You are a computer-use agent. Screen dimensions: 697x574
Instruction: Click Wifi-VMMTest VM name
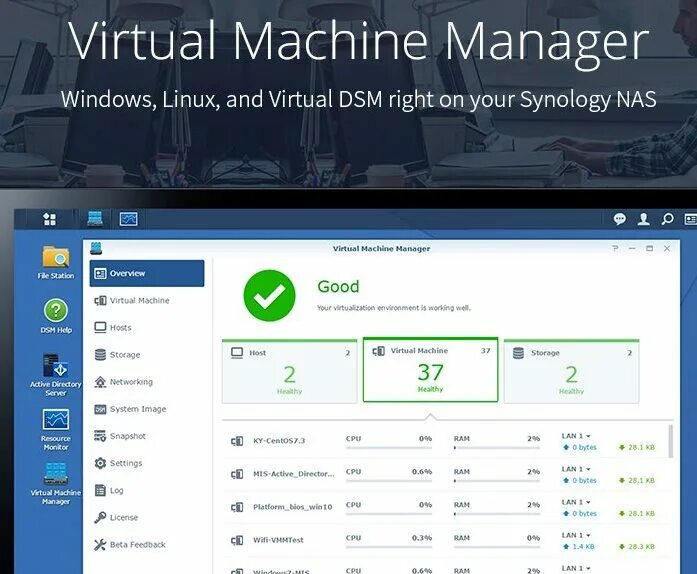278,540
